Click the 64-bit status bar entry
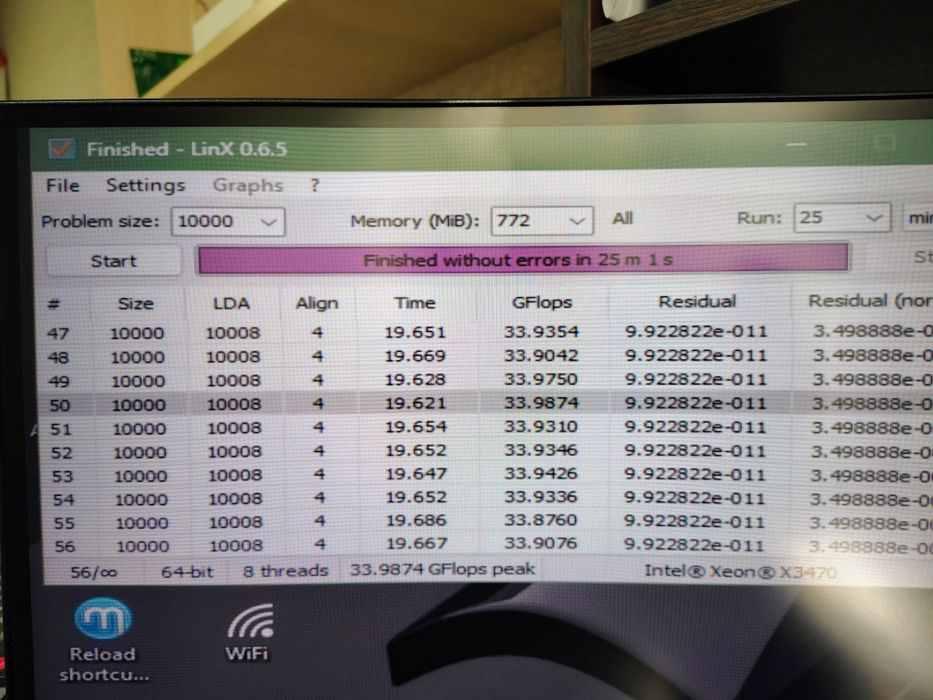Viewport: 933px width, 700px height. coord(187,572)
